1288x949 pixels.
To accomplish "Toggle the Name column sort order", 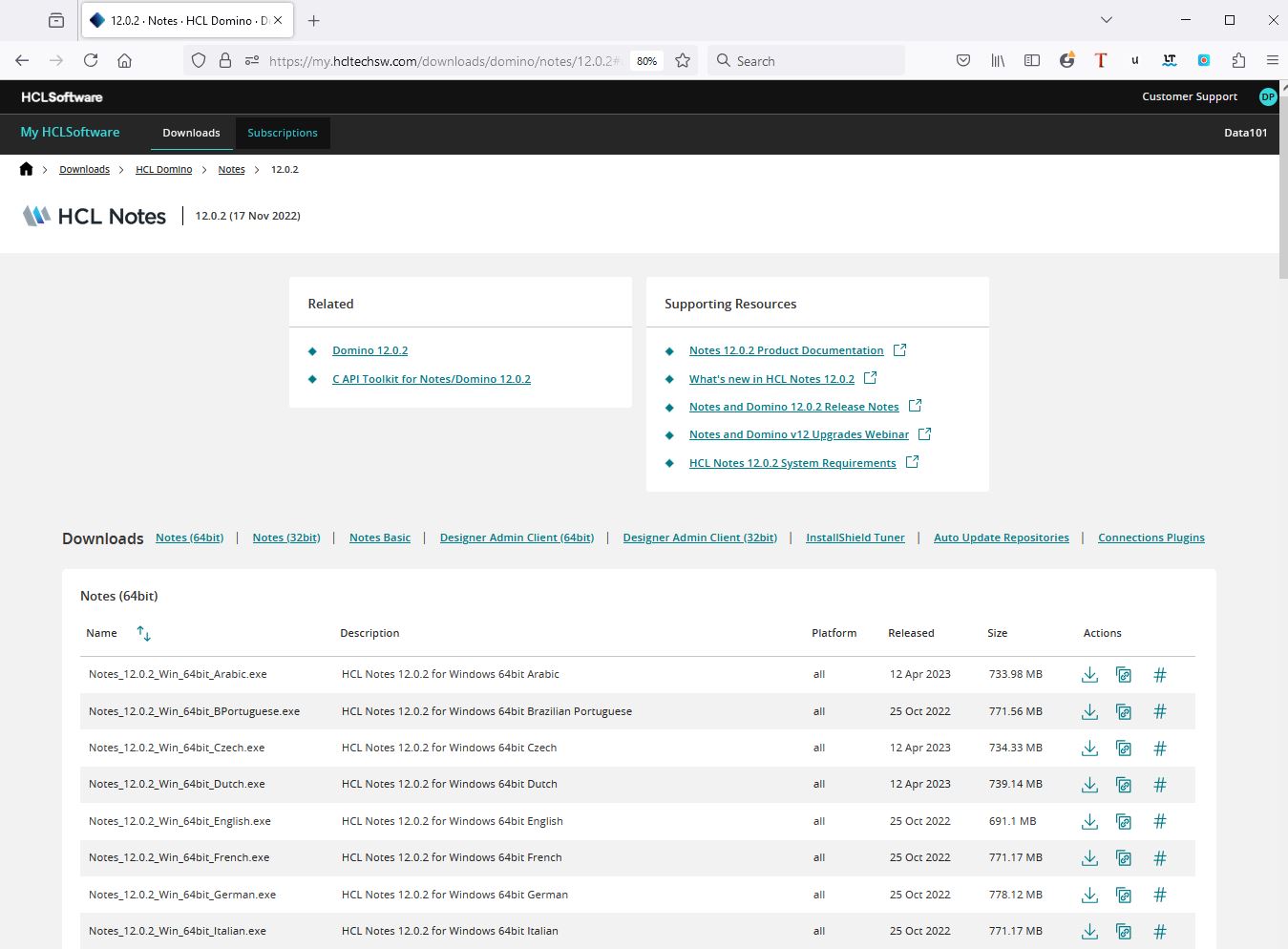I will (143, 633).
